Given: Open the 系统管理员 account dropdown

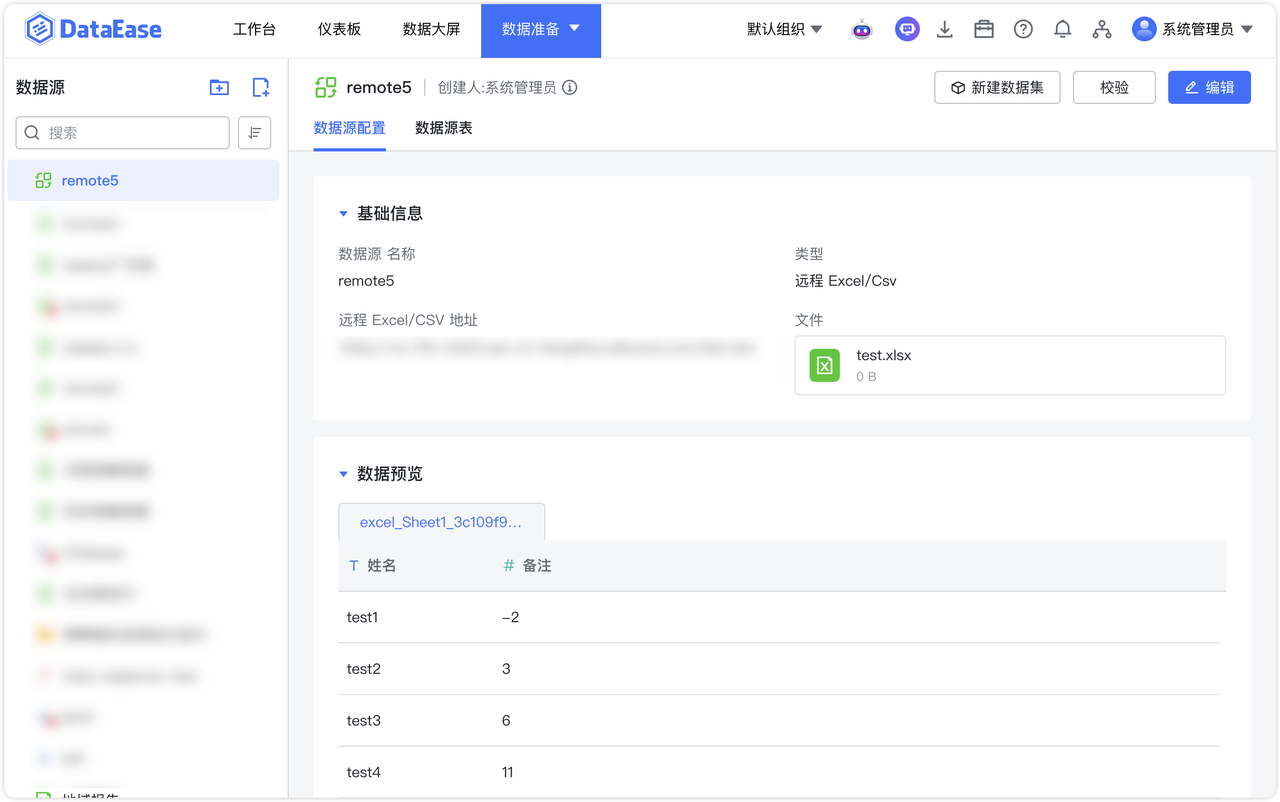Looking at the screenshot, I should tap(1196, 29).
